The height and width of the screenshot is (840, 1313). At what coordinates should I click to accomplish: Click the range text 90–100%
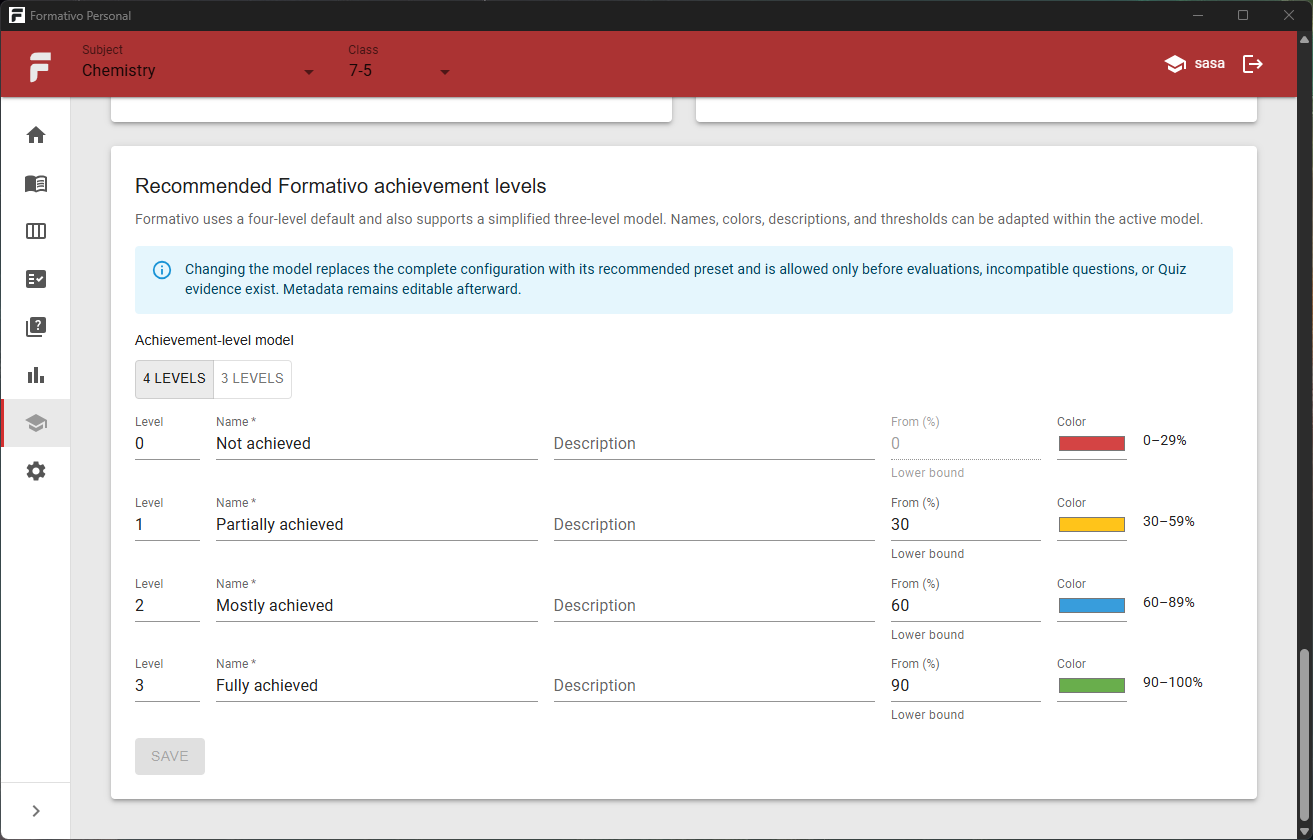tap(1173, 682)
